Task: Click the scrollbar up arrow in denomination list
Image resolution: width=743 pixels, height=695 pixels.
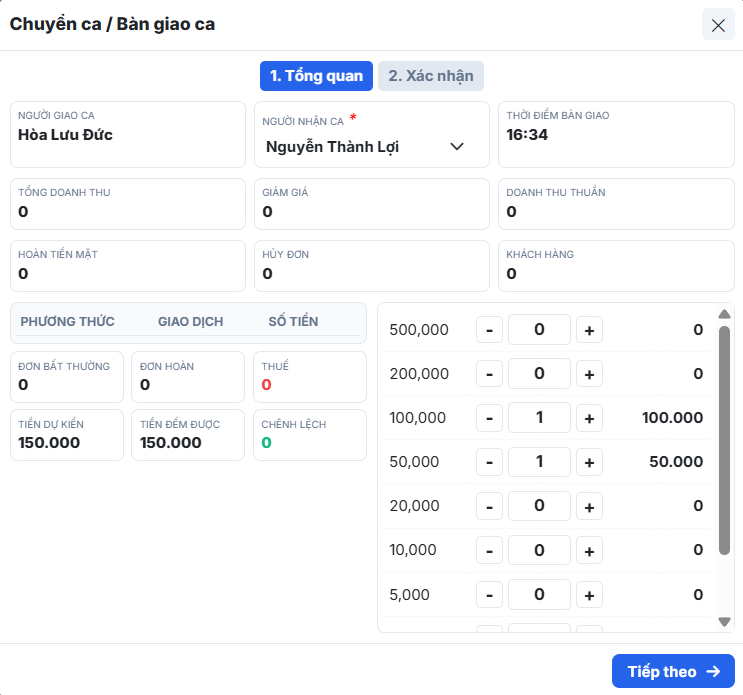Action: (x=724, y=314)
